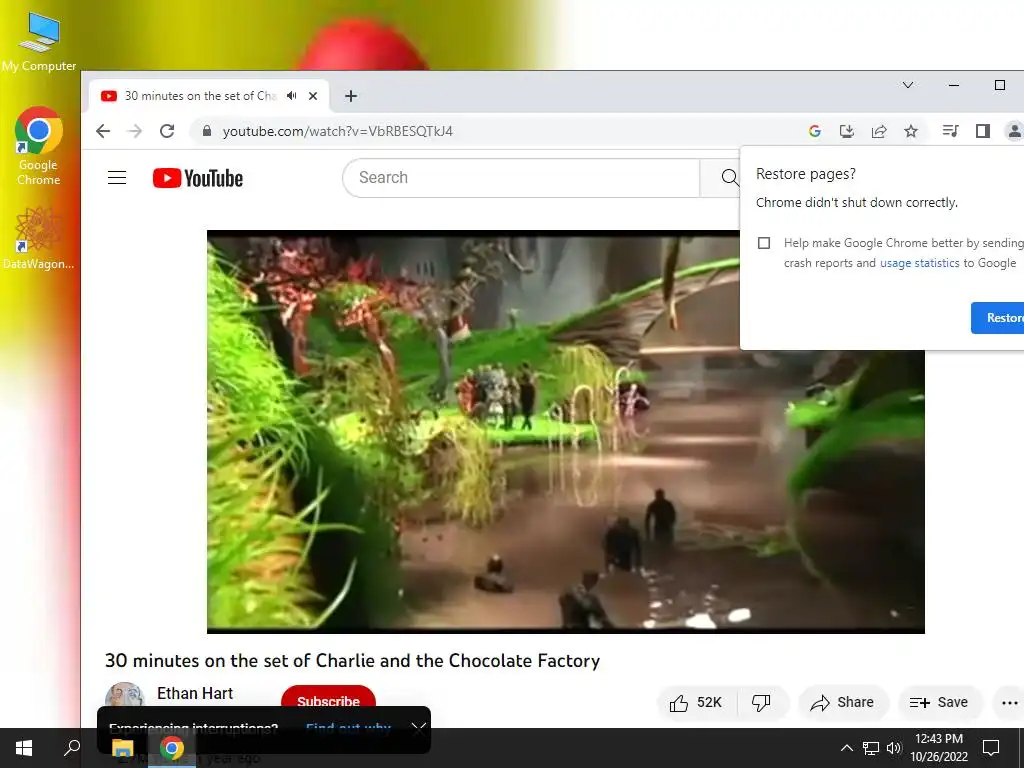
Task: Click the Google extension icon in toolbar
Action: pos(814,131)
